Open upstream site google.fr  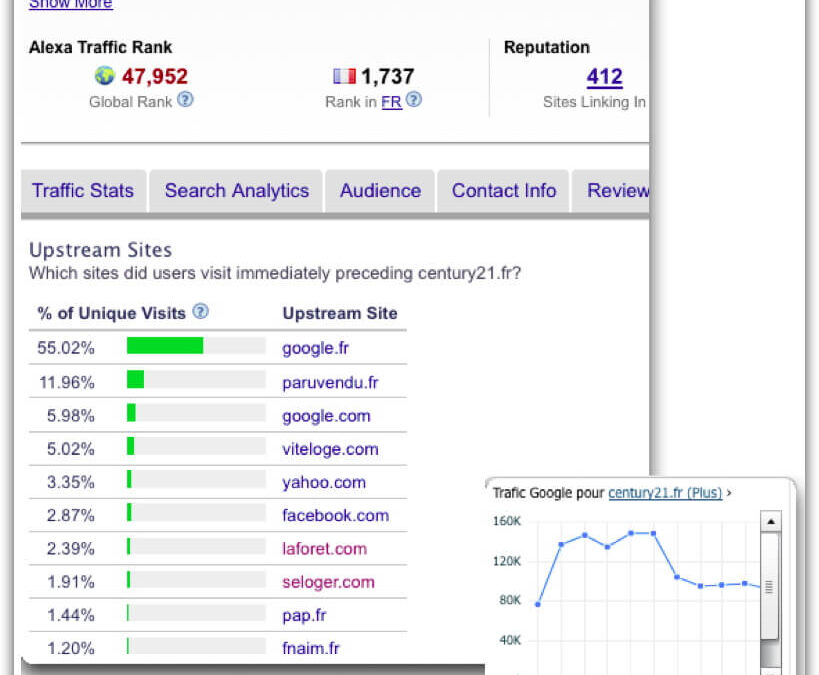[x=315, y=348]
